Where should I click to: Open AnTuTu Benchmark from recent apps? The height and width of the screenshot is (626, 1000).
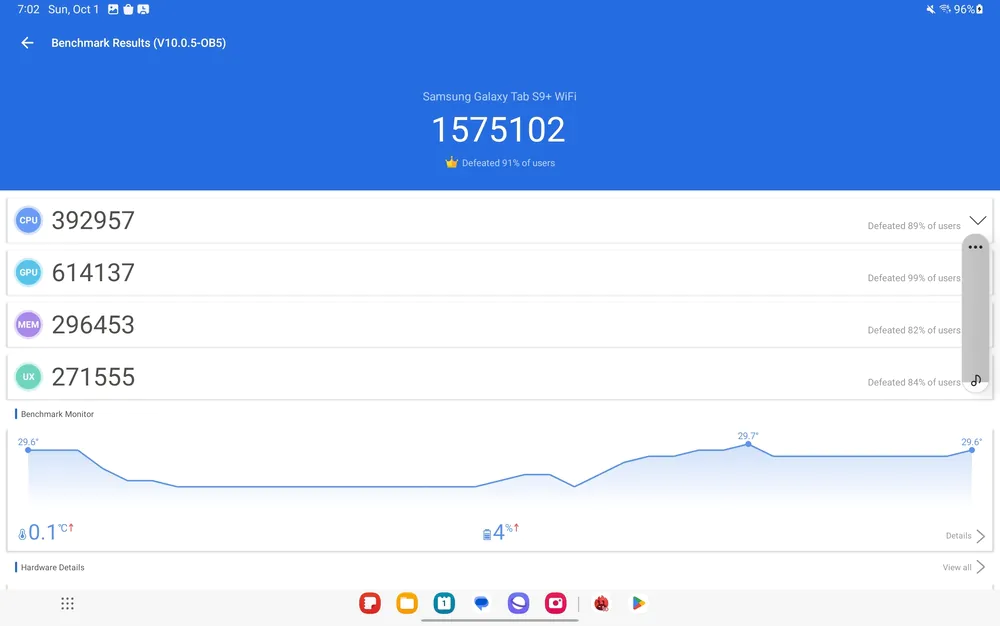(x=601, y=603)
